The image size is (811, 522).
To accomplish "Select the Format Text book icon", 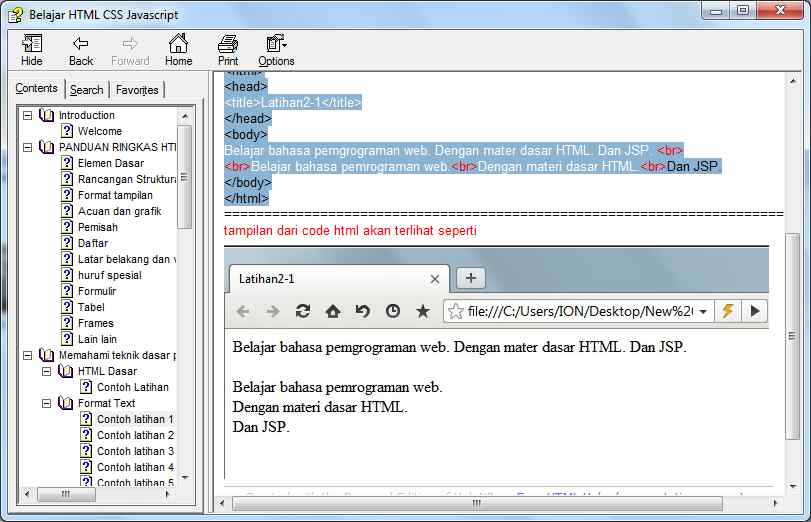I will click(x=66, y=404).
